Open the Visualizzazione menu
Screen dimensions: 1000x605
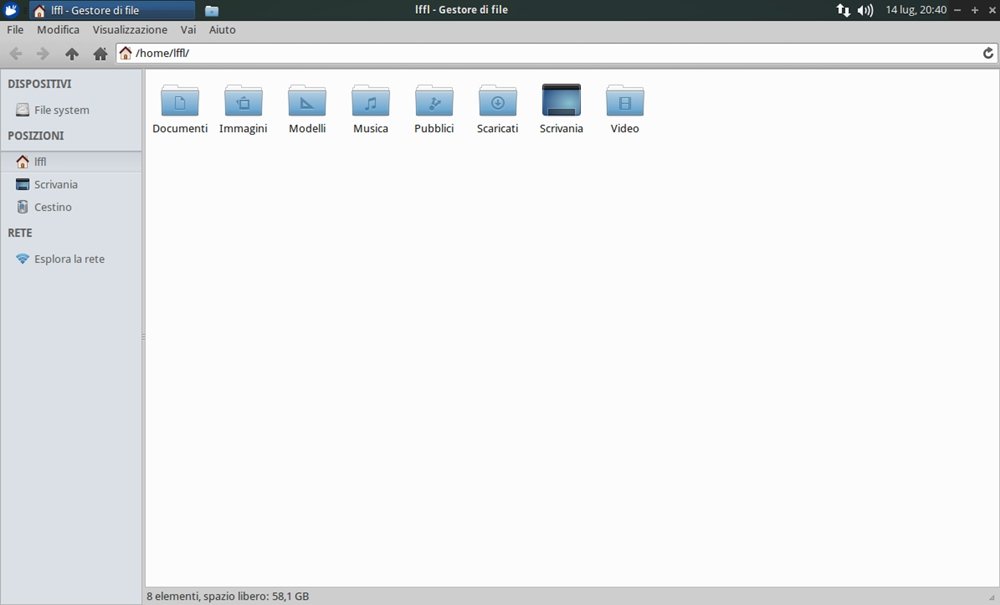129,29
